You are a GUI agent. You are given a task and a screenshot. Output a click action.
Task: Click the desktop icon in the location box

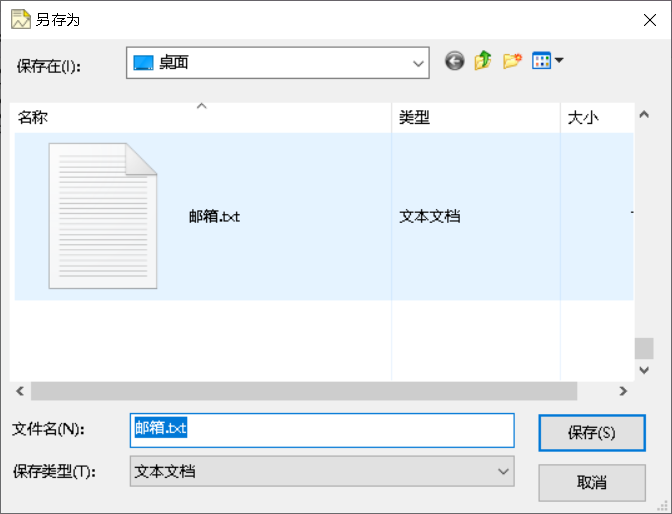[x=143, y=63]
